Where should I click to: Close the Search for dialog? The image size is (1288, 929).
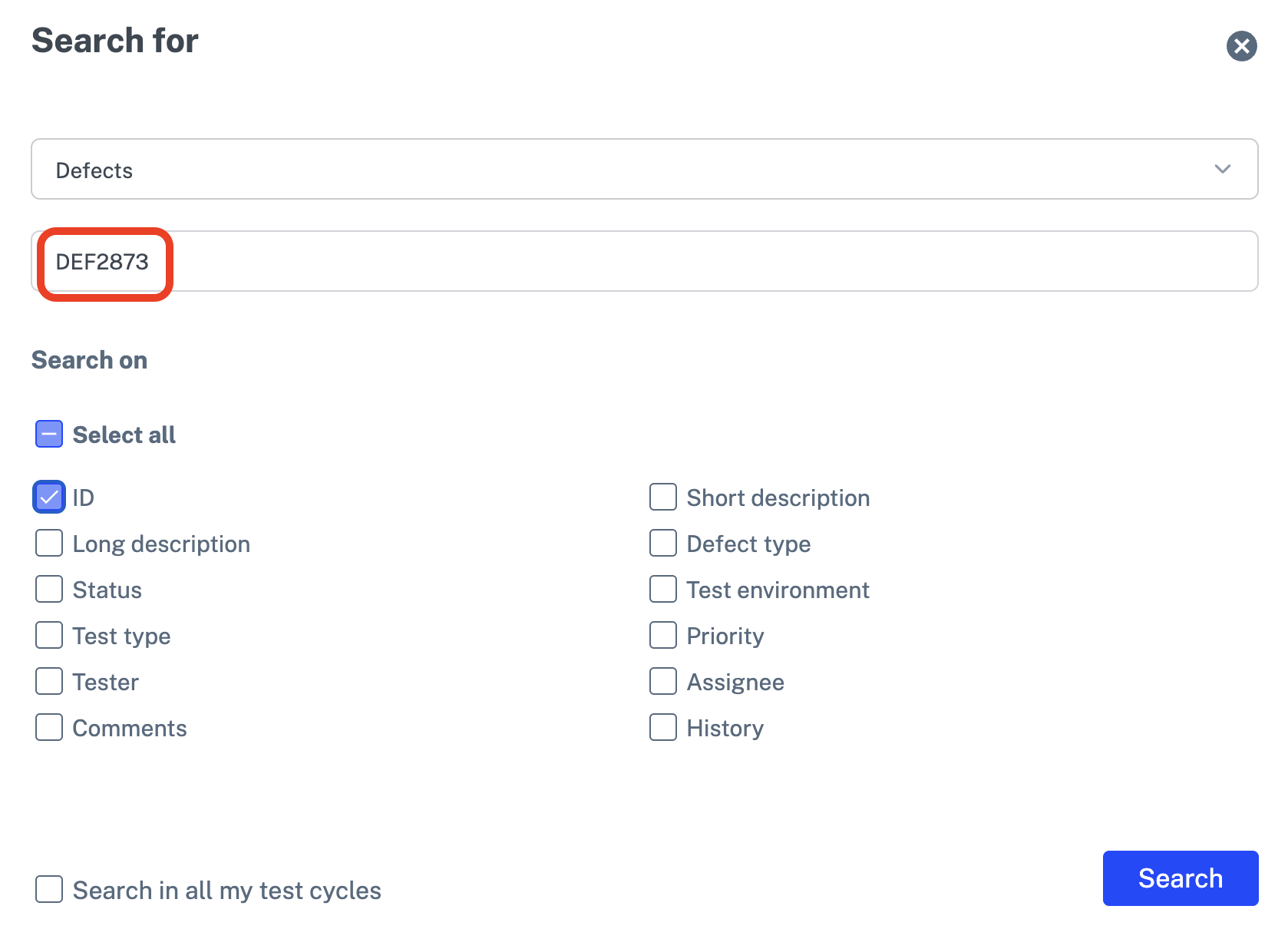[x=1241, y=46]
